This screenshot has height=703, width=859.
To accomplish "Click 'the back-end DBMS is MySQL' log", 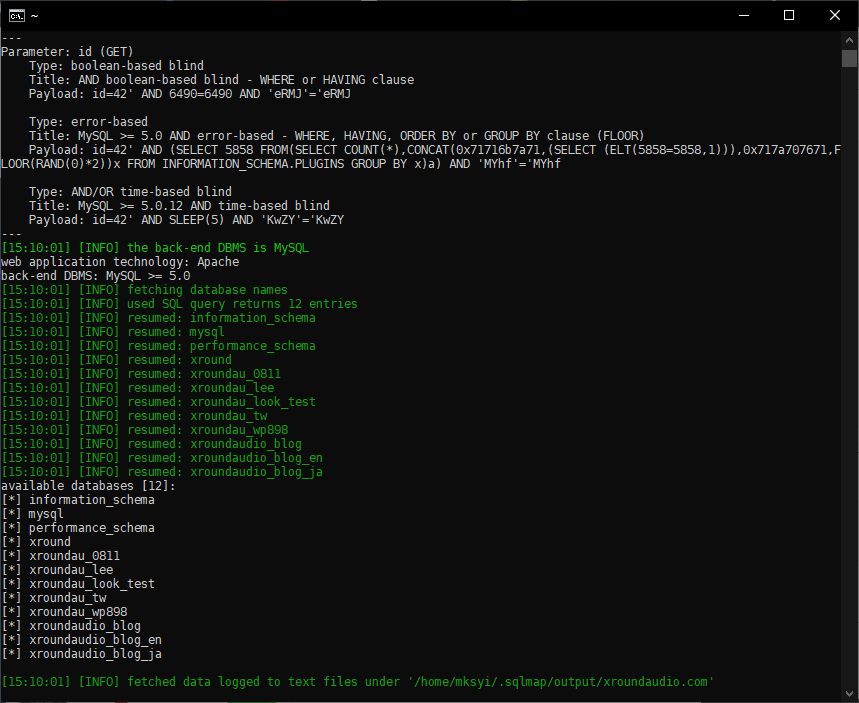I will coord(155,248).
